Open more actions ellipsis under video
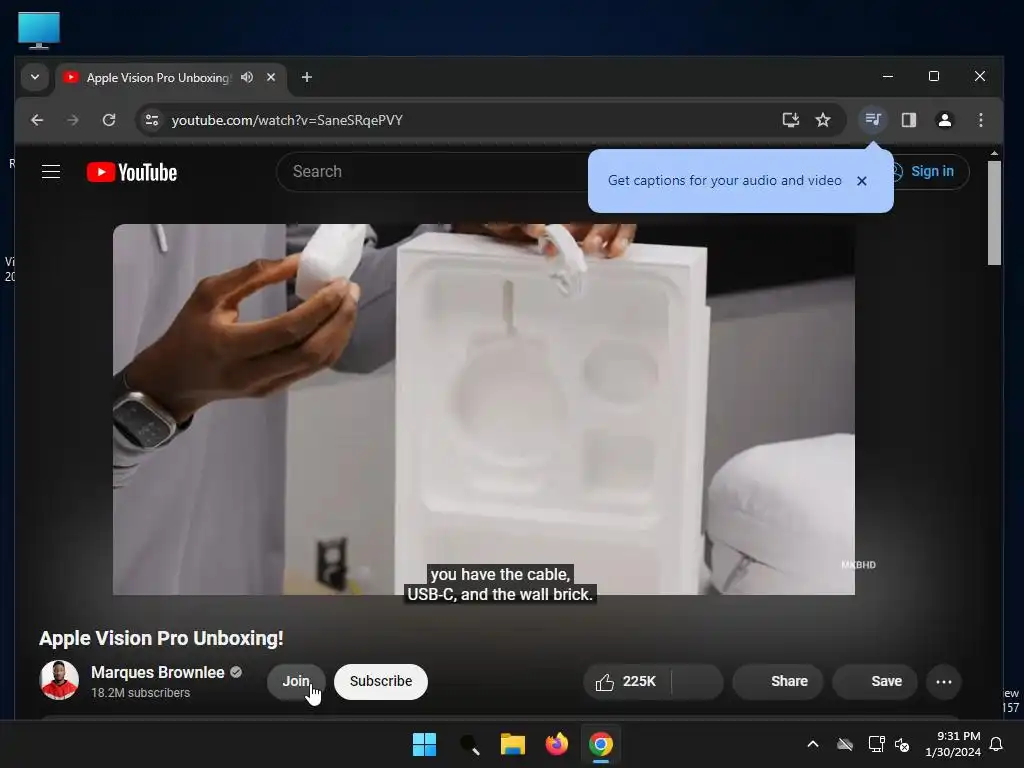 click(944, 682)
